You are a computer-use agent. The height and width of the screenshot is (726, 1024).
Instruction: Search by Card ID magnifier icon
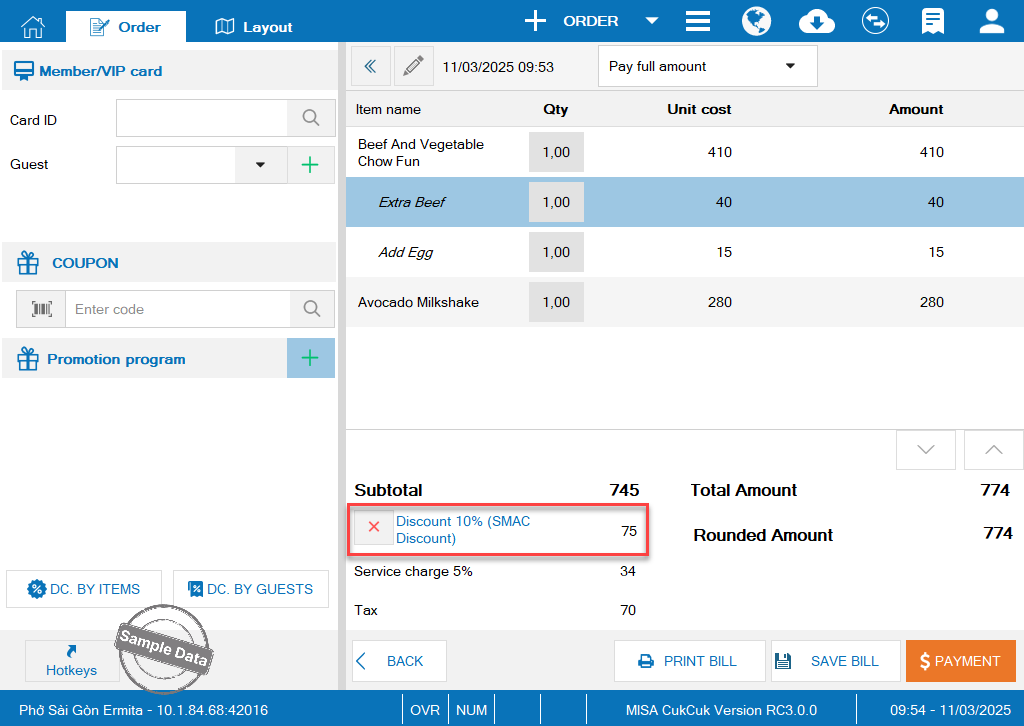tap(311, 119)
